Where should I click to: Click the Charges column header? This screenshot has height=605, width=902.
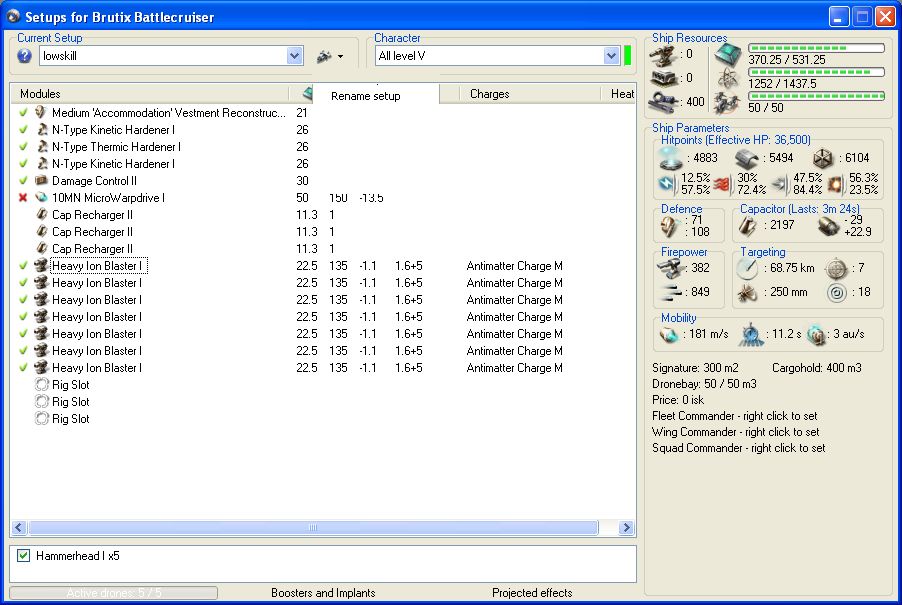[489, 94]
